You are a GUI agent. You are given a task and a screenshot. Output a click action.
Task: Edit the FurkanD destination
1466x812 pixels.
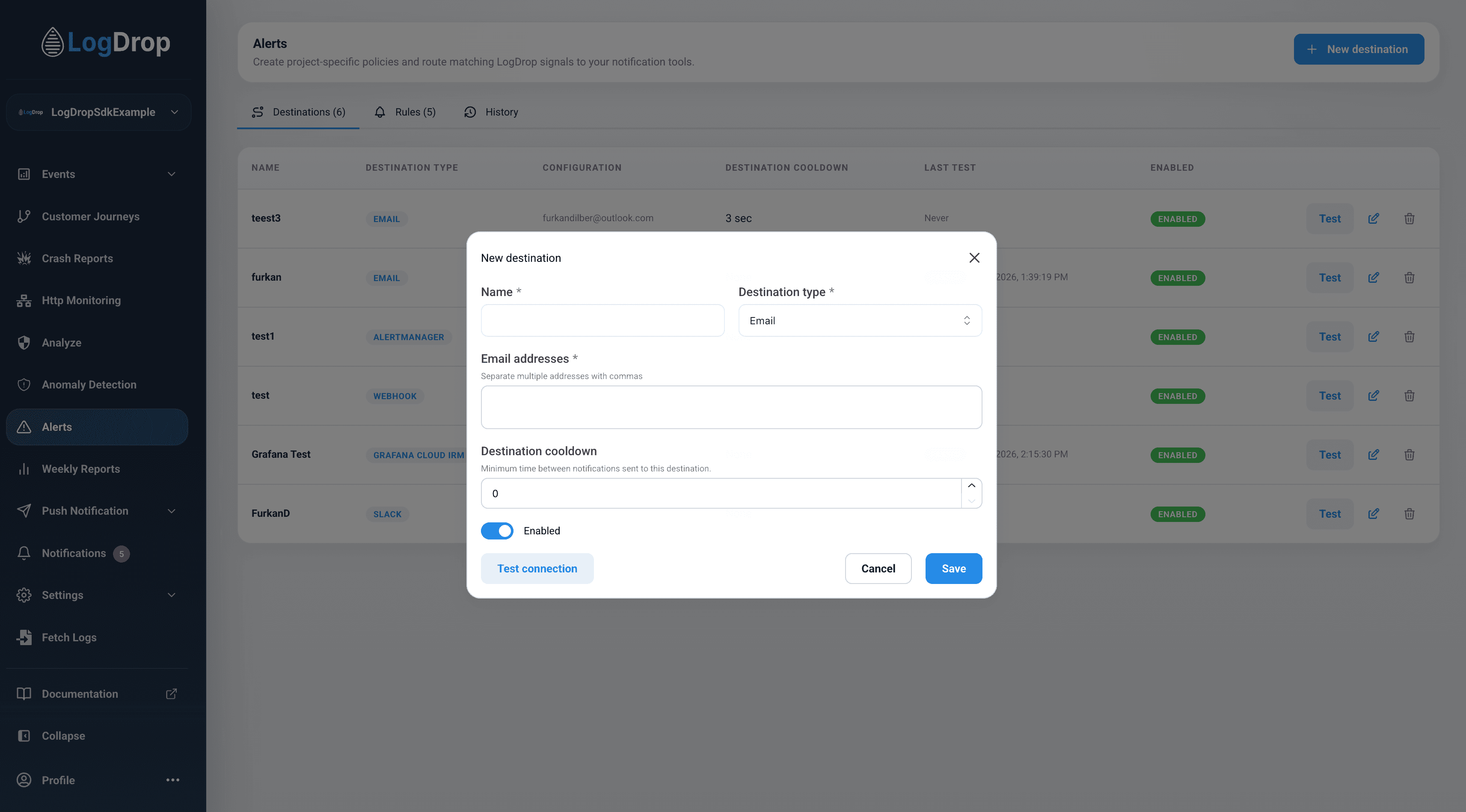click(x=1373, y=514)
